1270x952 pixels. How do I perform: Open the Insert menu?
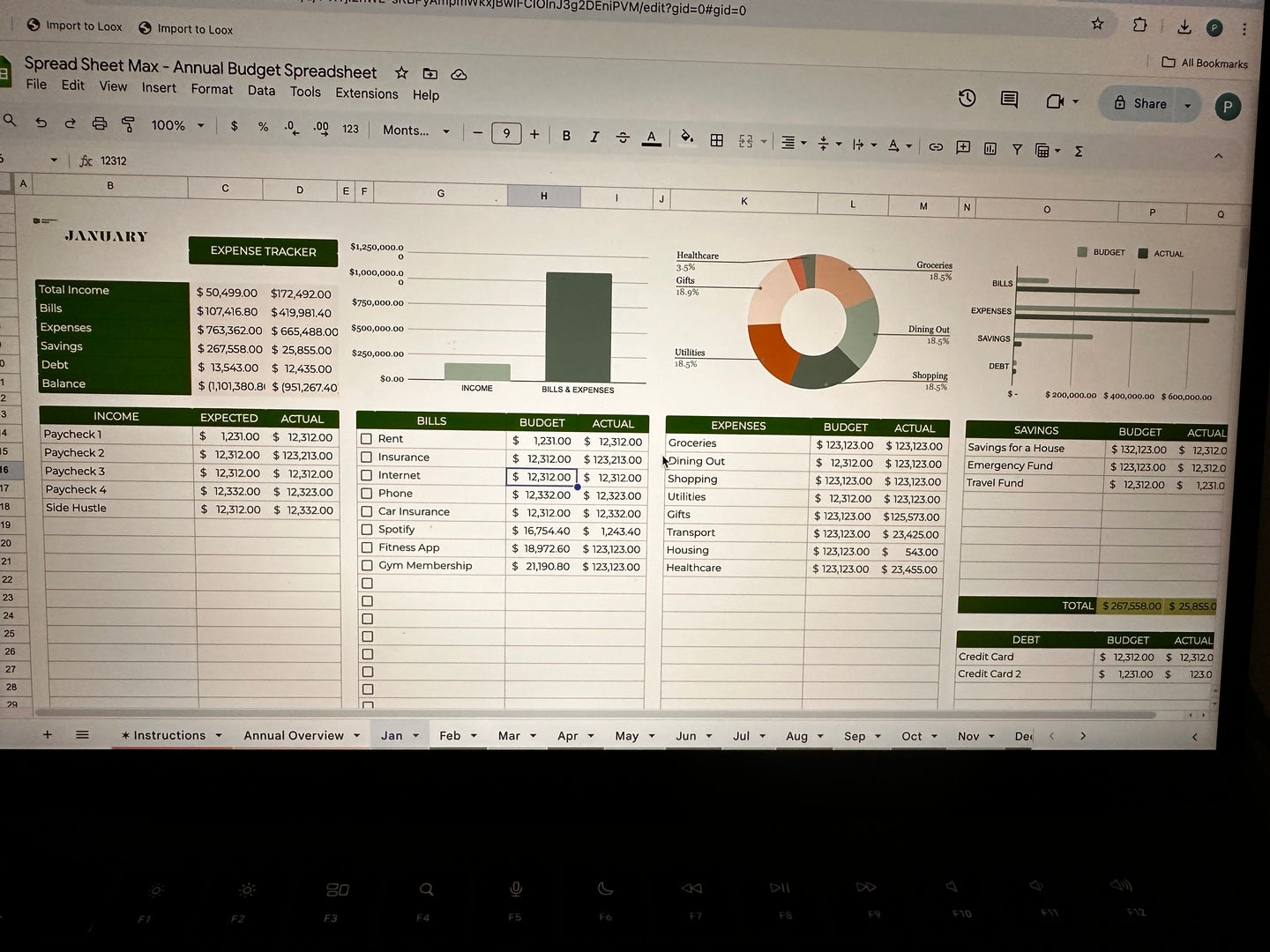point(159,87)
